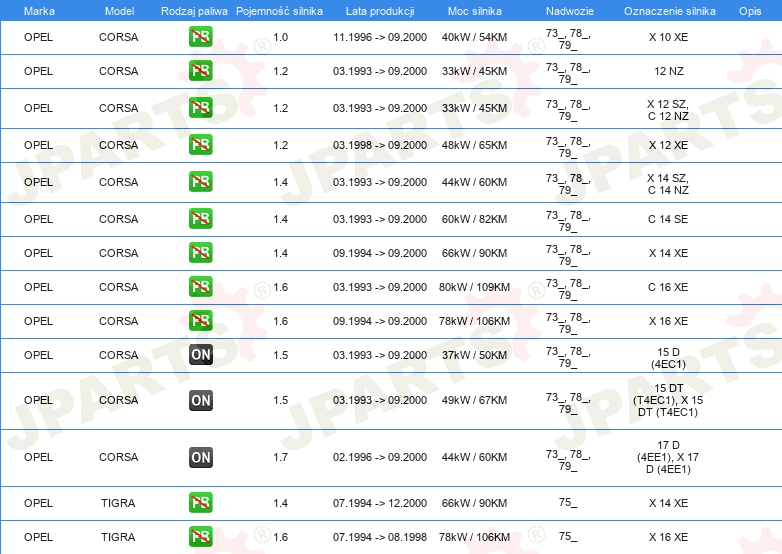Viewport: 782px width, 554px height.
Task: Click the Moc silnika column header
Action: [x=475, y=11]
